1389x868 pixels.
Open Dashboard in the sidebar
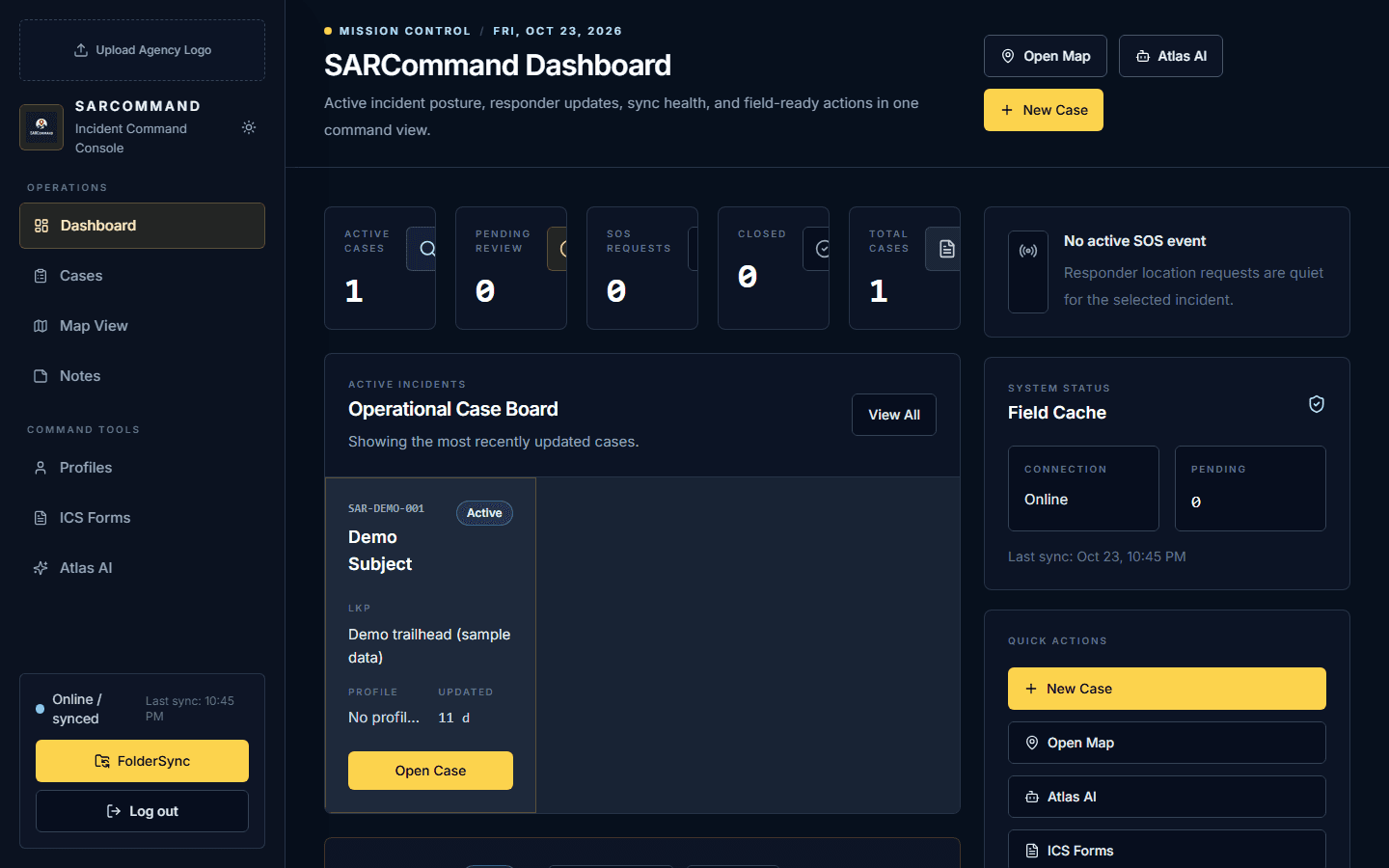pos(143,226)
